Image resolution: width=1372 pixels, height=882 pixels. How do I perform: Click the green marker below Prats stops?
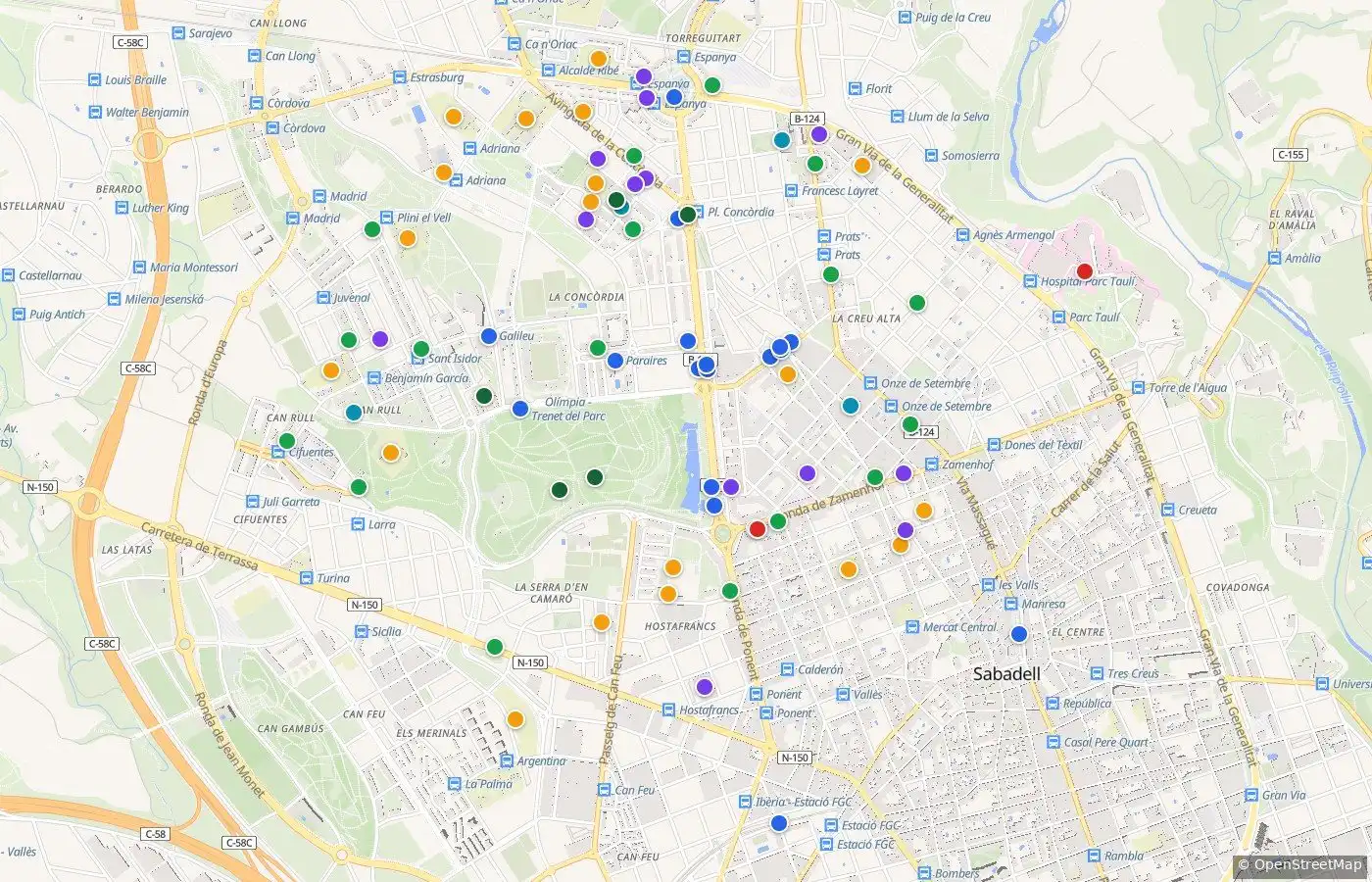click(x=831, y=274)
